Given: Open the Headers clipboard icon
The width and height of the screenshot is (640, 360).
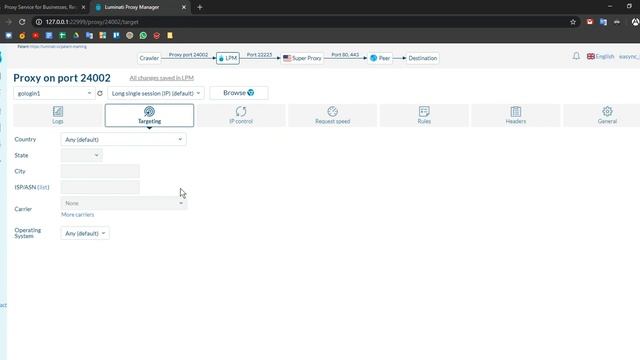Looking at the screenshot, I should click(516, 111).
